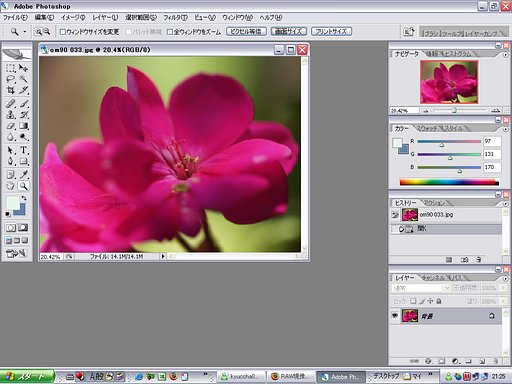This screenshot has width=512, height=384.
Task: Click the プリントサイズ button
Action: [x=331, y=31]
